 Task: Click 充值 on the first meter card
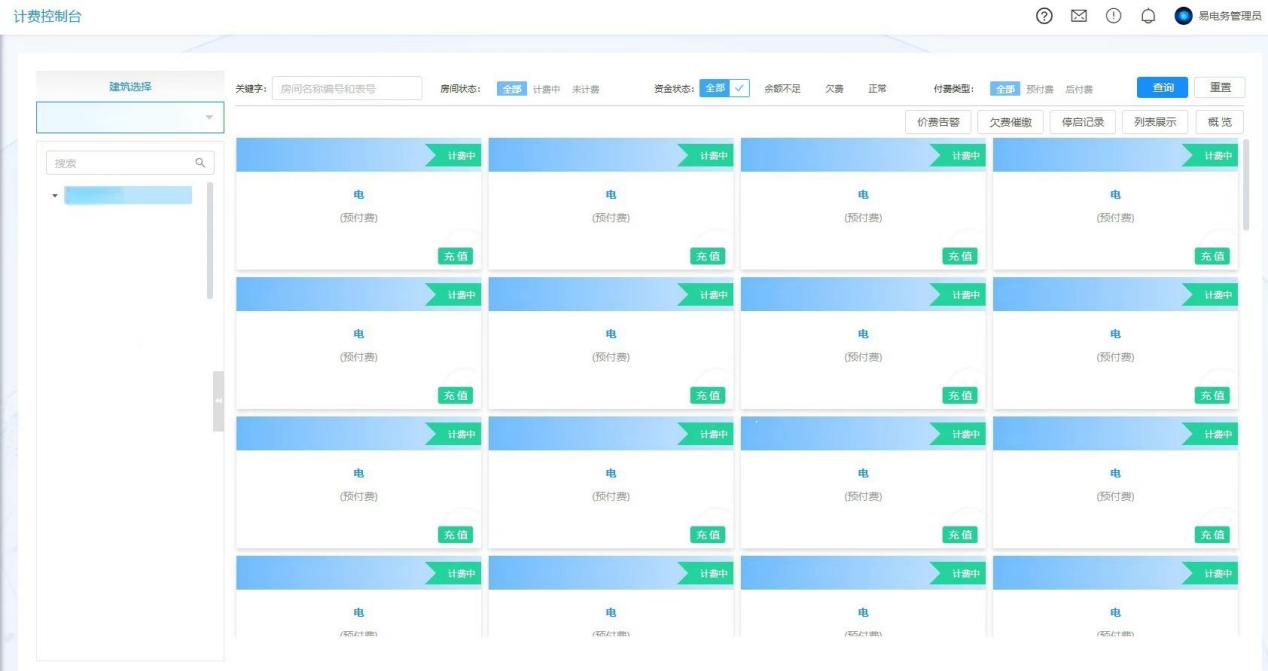455,256
